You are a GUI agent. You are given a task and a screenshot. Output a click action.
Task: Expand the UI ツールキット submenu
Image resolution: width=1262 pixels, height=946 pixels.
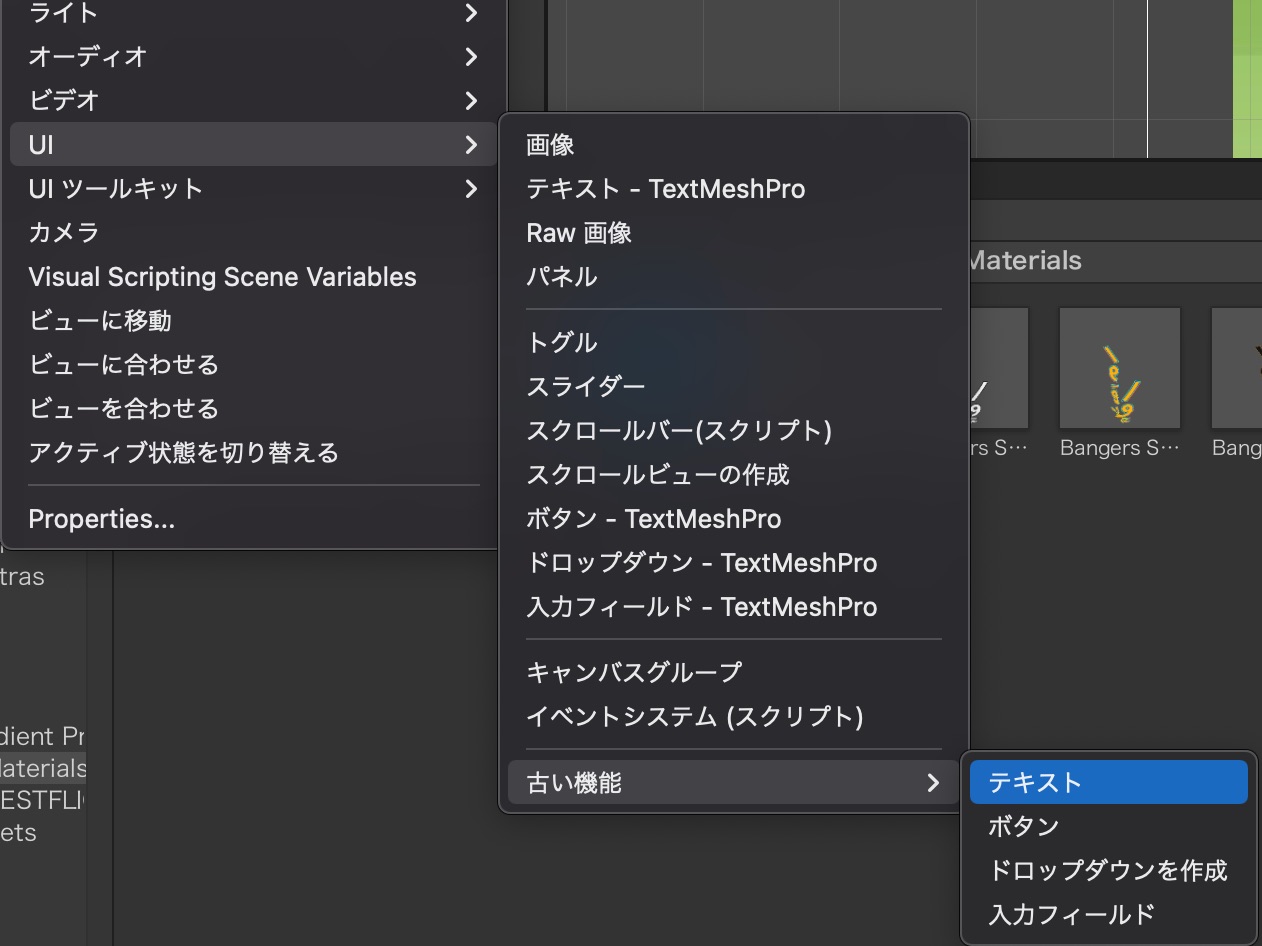click(x=470, y=189)
